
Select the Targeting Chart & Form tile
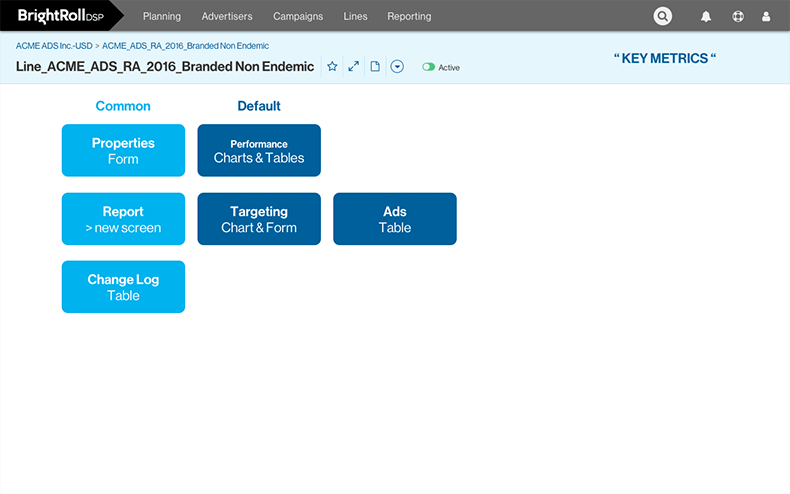259,219
